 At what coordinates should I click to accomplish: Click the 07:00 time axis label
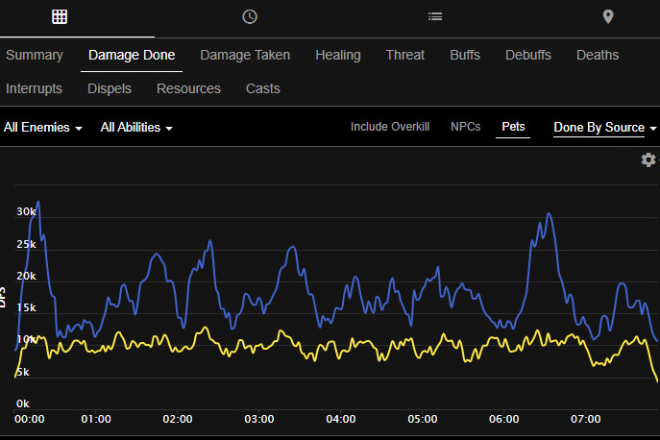point(585,419)
